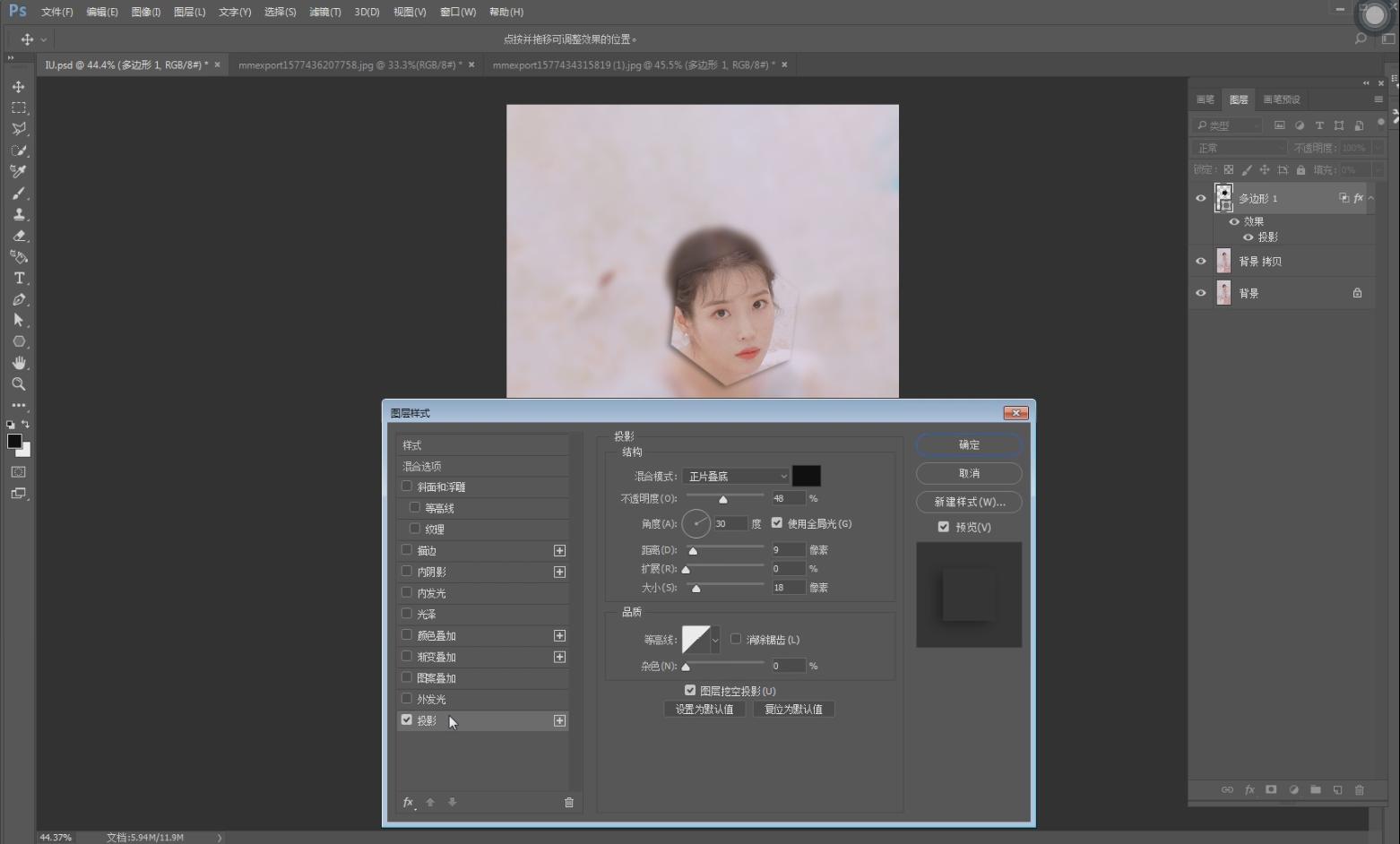Select the Clone Stamp tool
The width and height of the screenshot is (1400, 844).
coord(18,214)
